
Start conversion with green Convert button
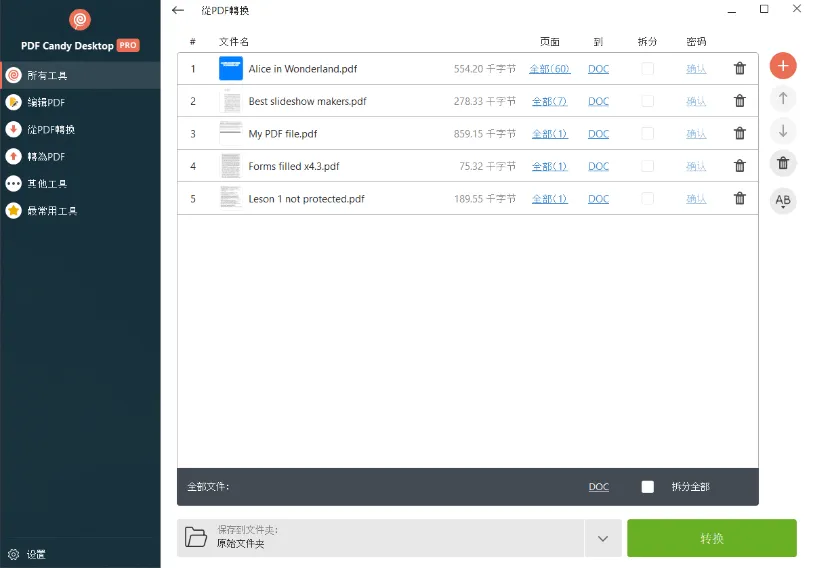click(x=711, y=538)
